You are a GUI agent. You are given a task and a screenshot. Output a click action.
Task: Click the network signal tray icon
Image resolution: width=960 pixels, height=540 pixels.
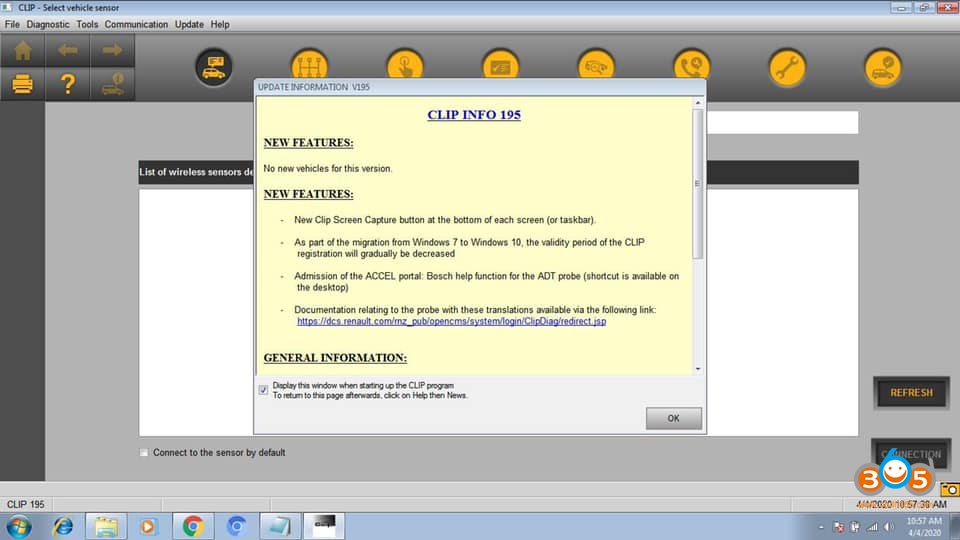[872, 527]
